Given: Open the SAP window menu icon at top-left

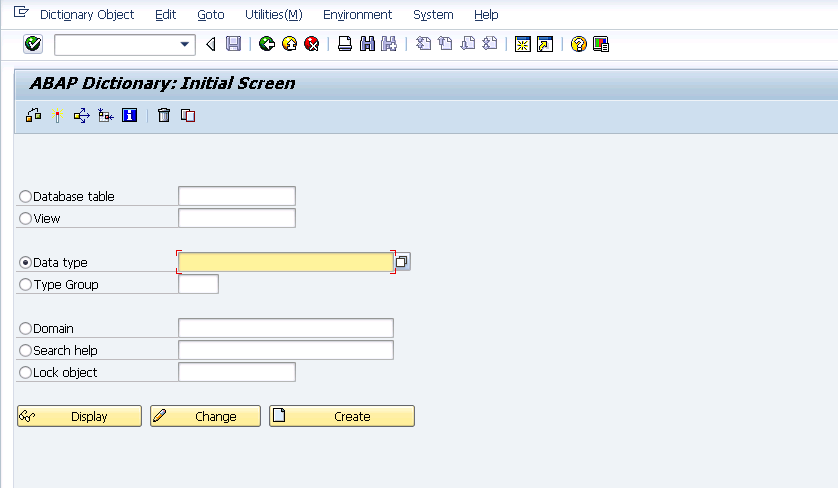Looking at the screenshot, I should [x=21, y=11].
